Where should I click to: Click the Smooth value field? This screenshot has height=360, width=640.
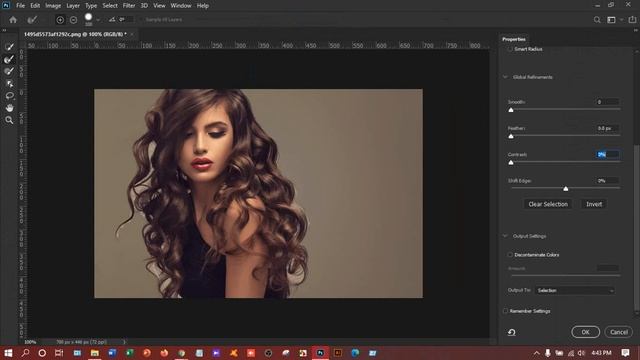608,102
